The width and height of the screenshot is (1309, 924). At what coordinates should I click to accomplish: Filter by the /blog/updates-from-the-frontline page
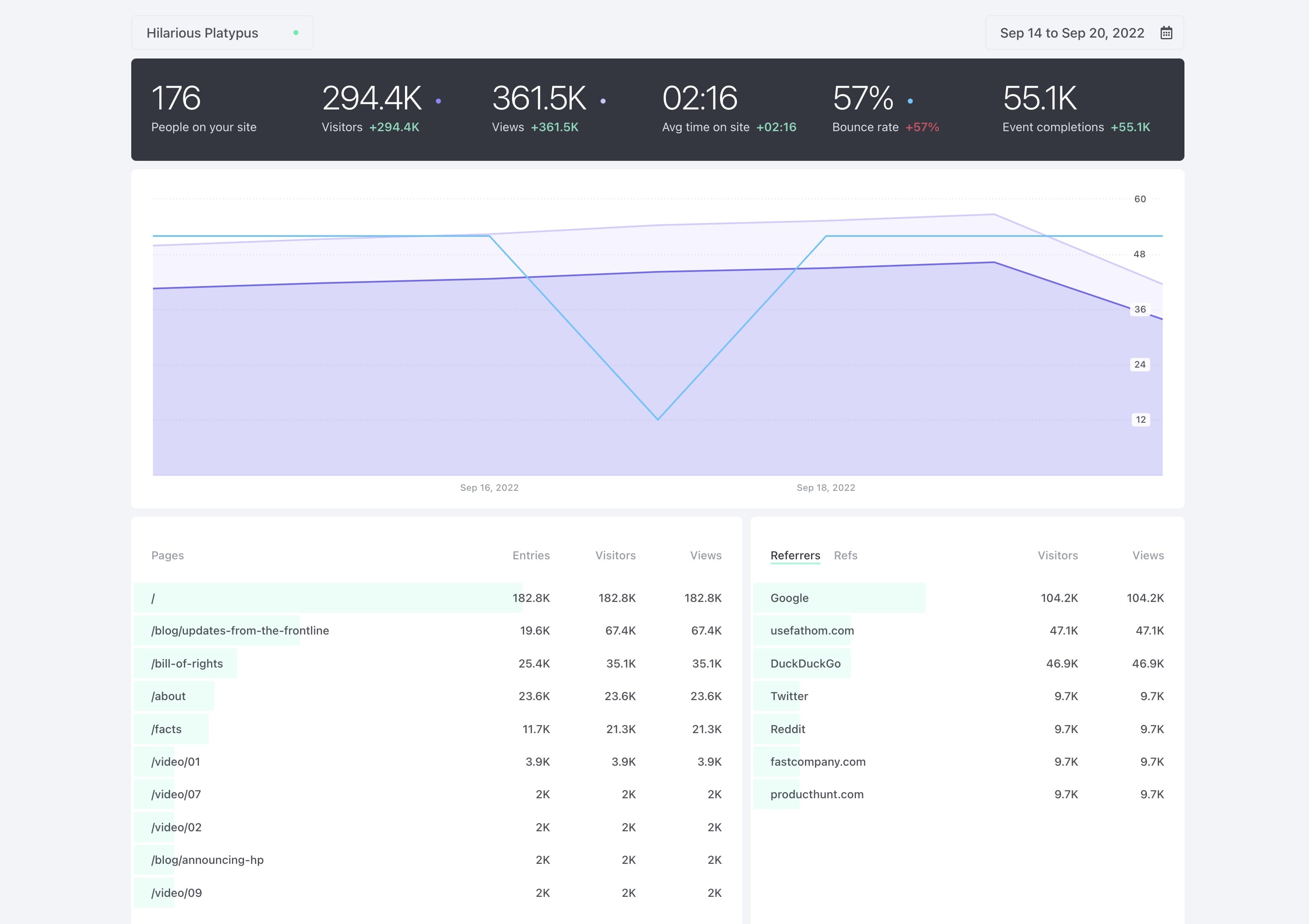240,631
